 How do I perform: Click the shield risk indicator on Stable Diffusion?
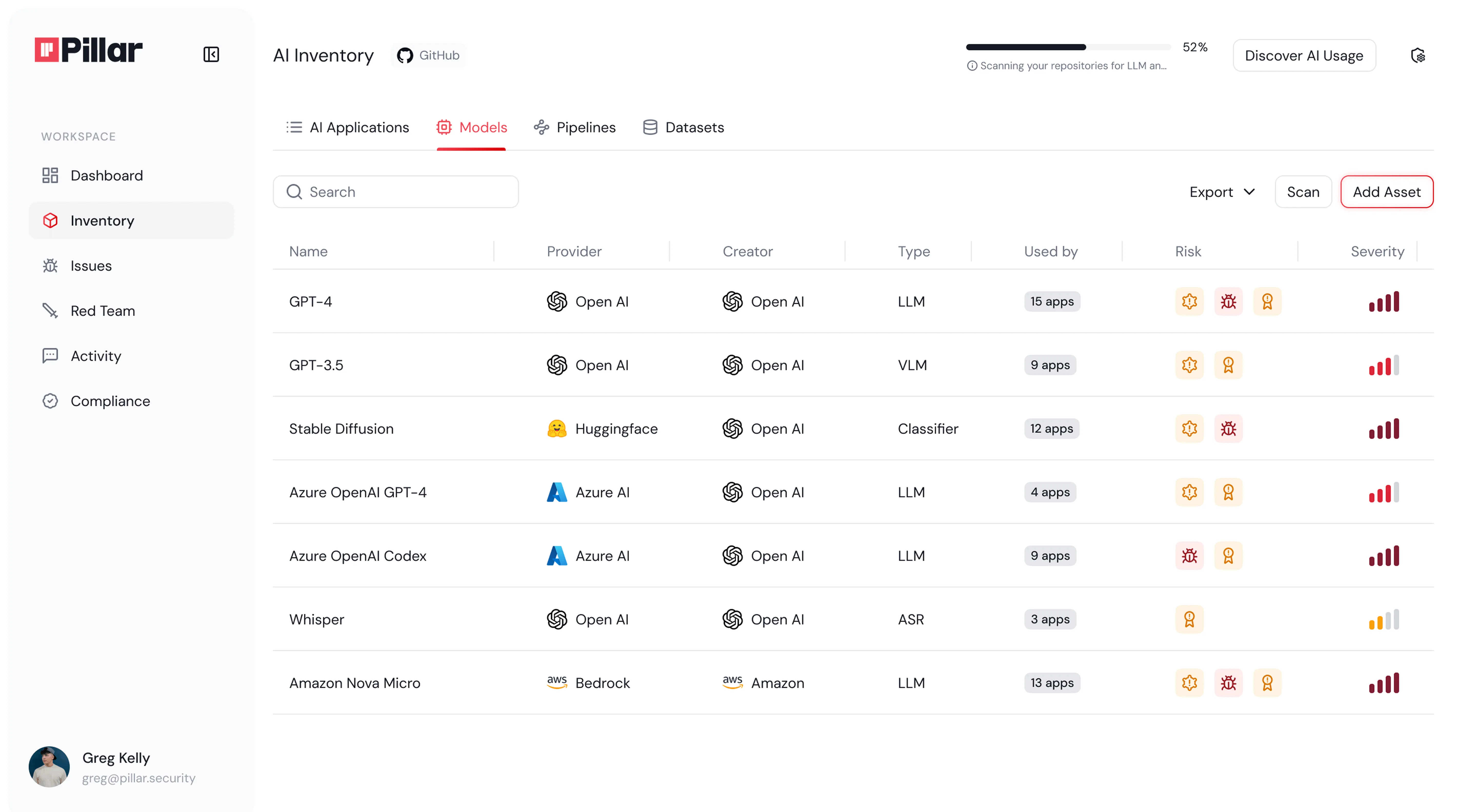(1189, 428)
